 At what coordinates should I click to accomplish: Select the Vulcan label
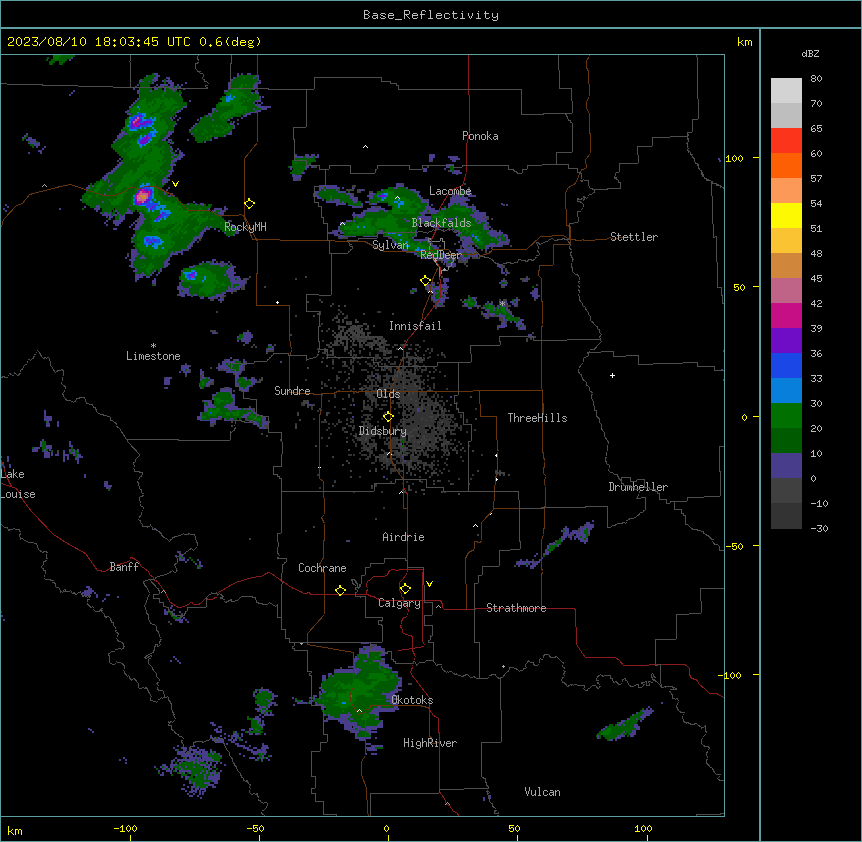click(543, 792)
